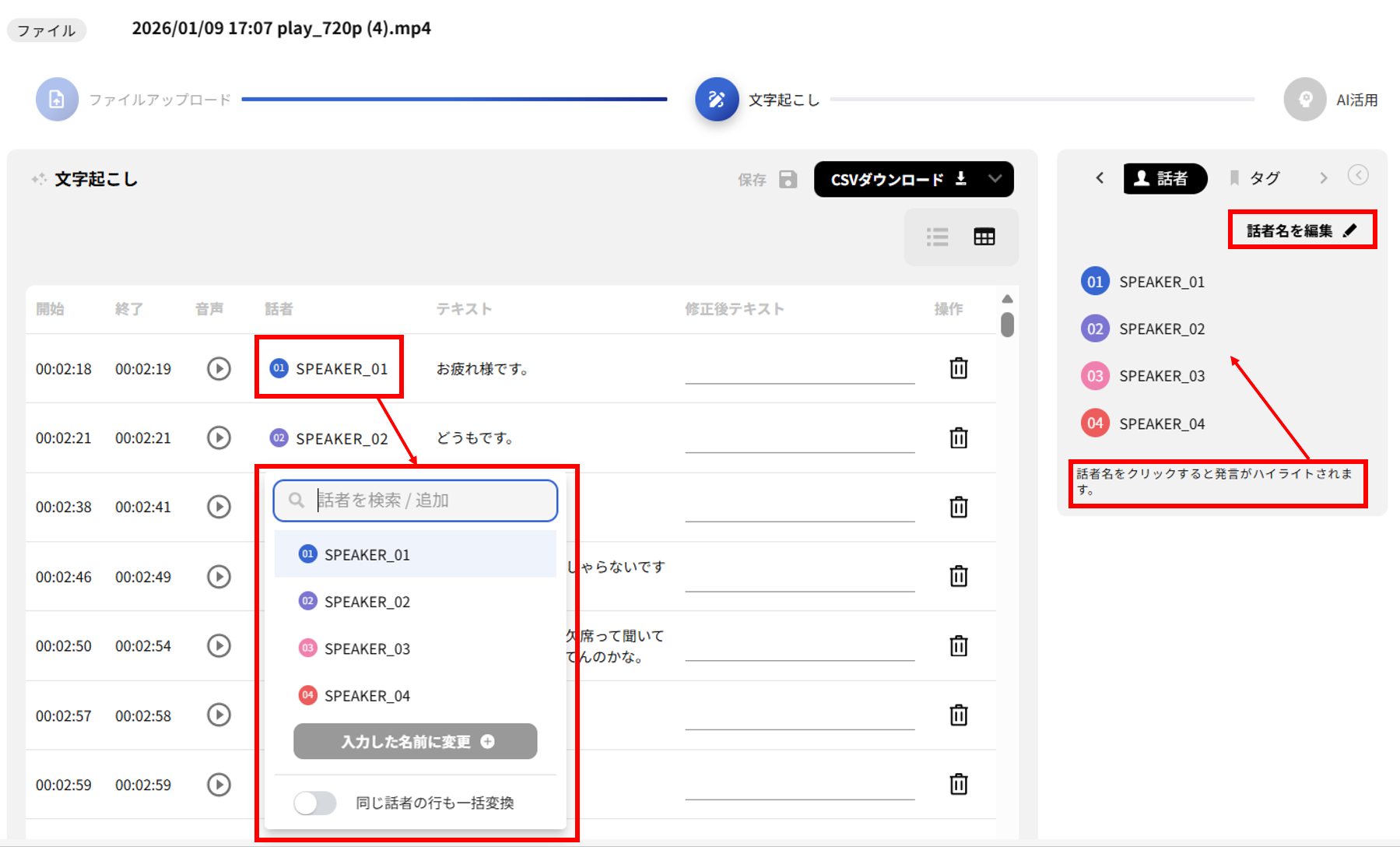Click the save floppy disk icon

pos(788,180)
